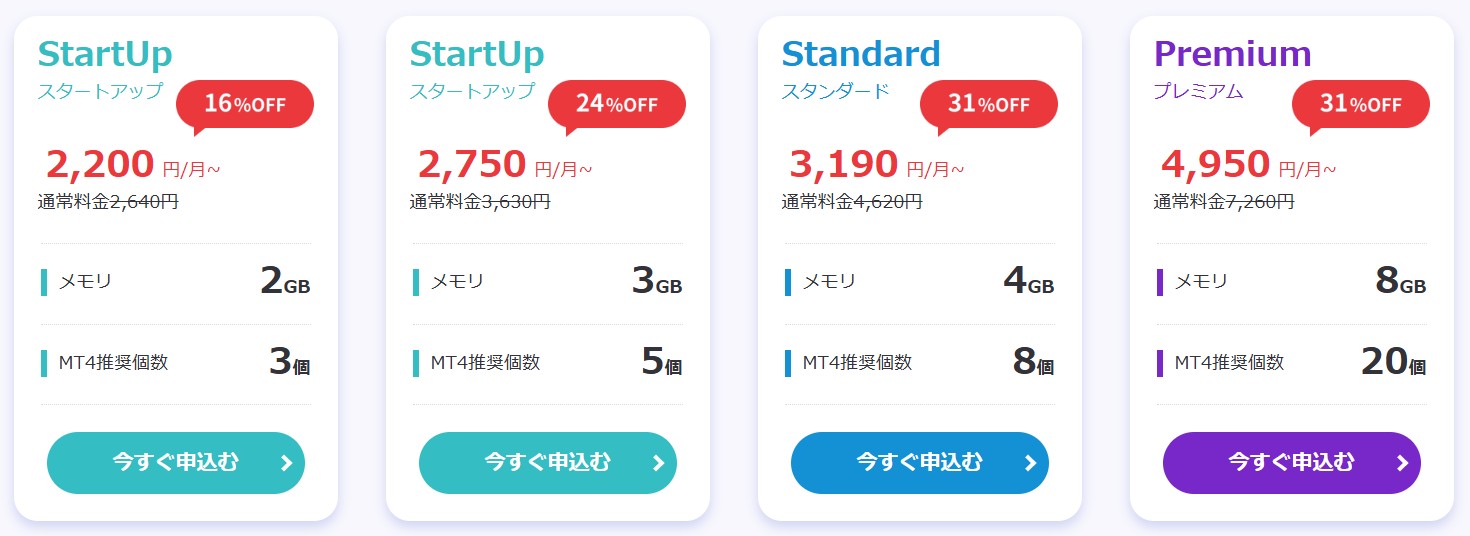1470x536 pixels.
Task: Click the Premium plan's 31%OFF badge
Action: point(1361,105)
